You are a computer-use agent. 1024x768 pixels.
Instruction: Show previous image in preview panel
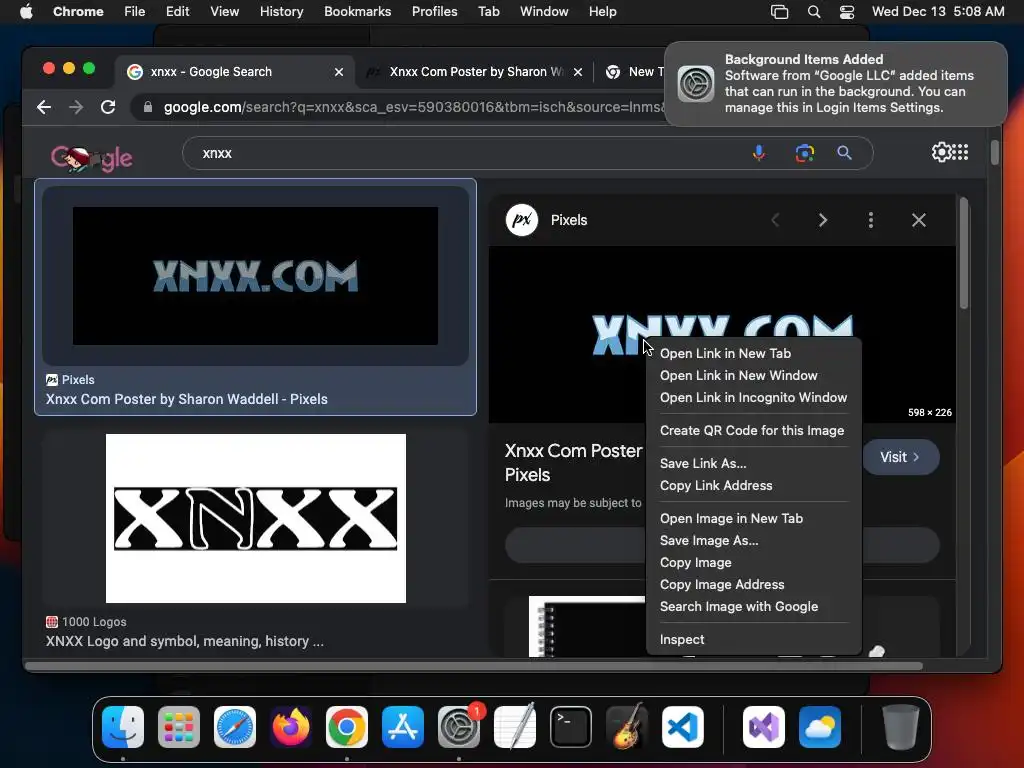[x=775, y=220]
